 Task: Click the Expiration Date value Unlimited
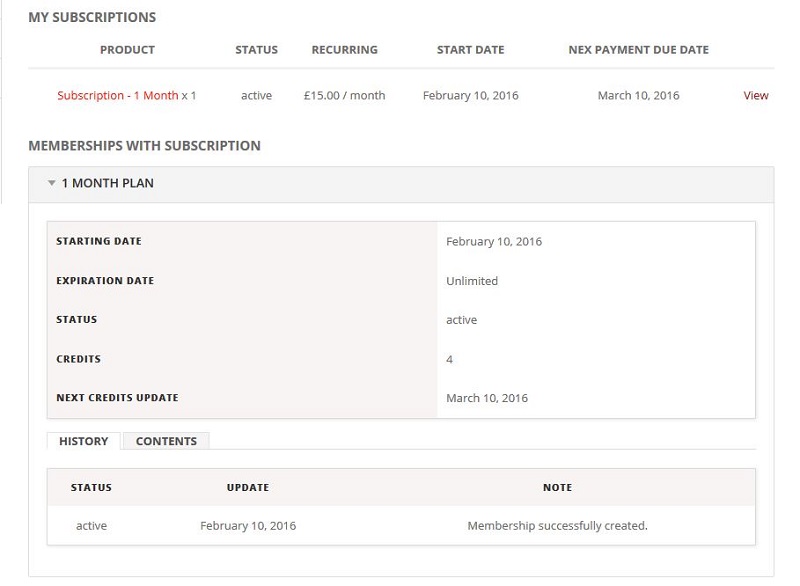click(472, 281)
